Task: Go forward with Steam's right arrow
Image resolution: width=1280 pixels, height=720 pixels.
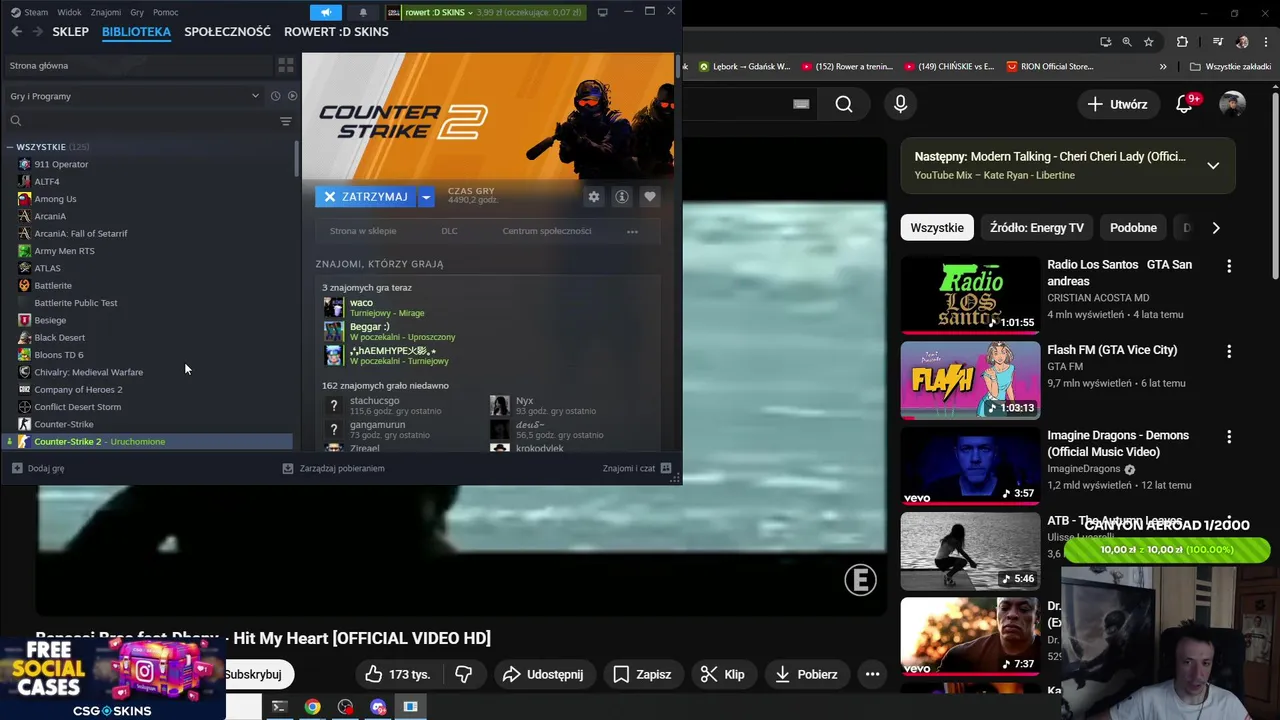Action: pyautogui.click(x=37, y=32)
